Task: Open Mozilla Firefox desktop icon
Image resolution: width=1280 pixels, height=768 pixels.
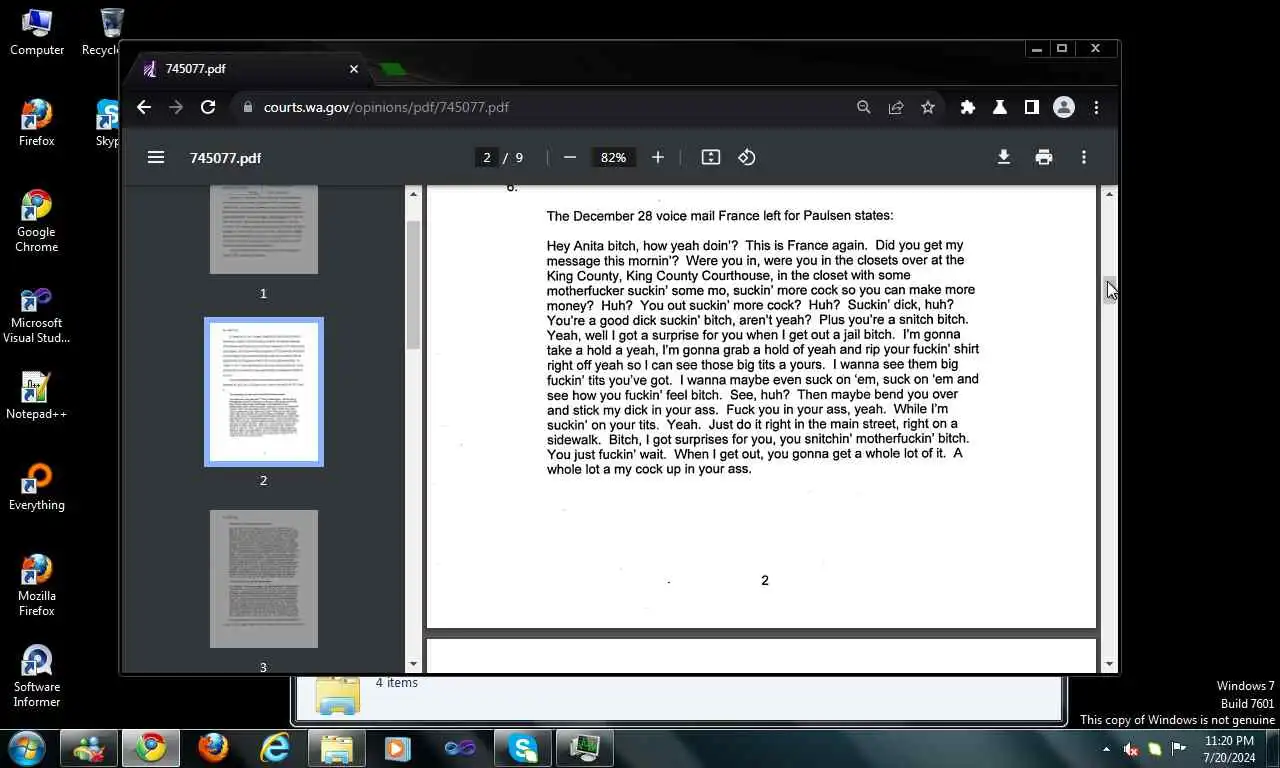Action: click(37, 585)
